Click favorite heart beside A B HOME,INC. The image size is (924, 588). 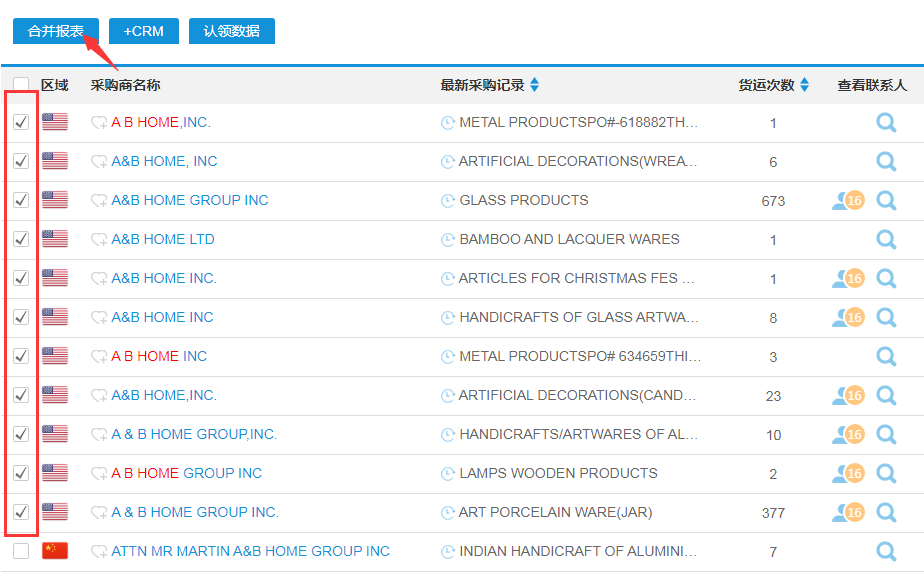pos(98,123)
